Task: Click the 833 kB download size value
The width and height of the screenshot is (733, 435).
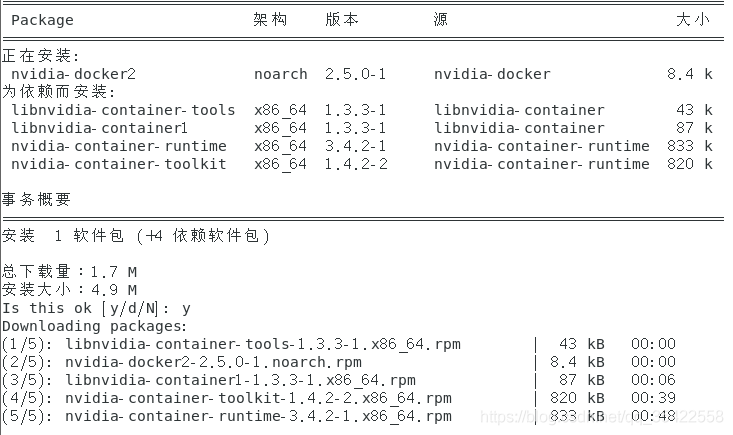Action: point(580,416)
